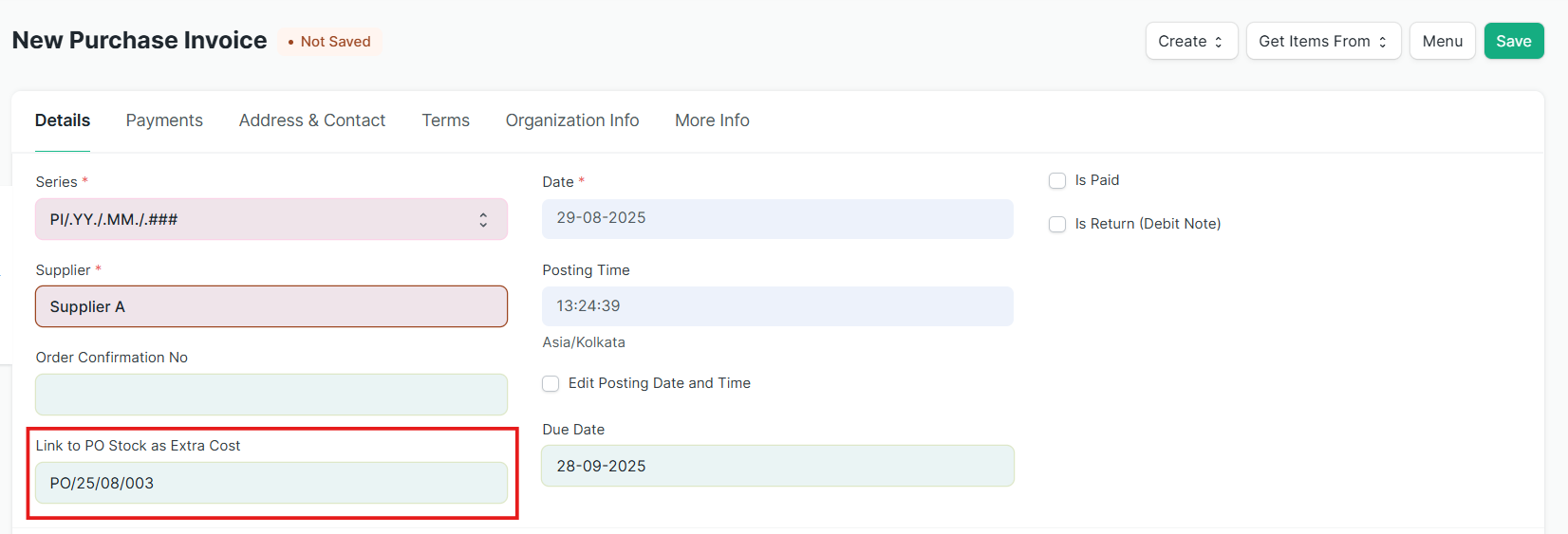
Task: Click the Link to PO Stock field
Action: [x=271, y=483]
